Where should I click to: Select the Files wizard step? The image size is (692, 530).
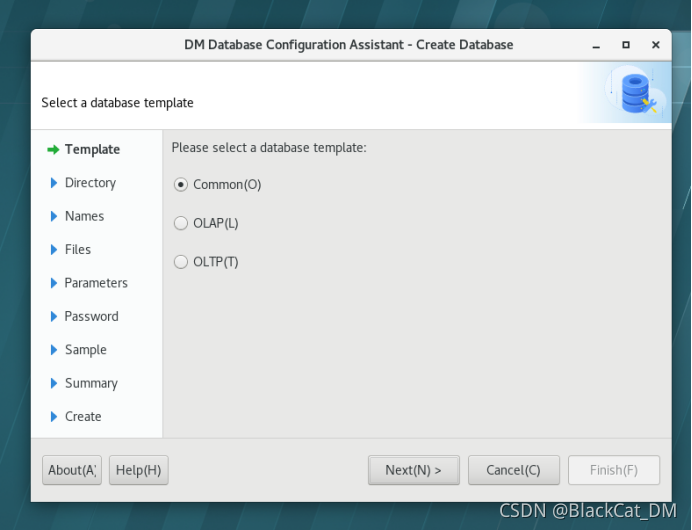pyautogui.click(x=78, y=249)
